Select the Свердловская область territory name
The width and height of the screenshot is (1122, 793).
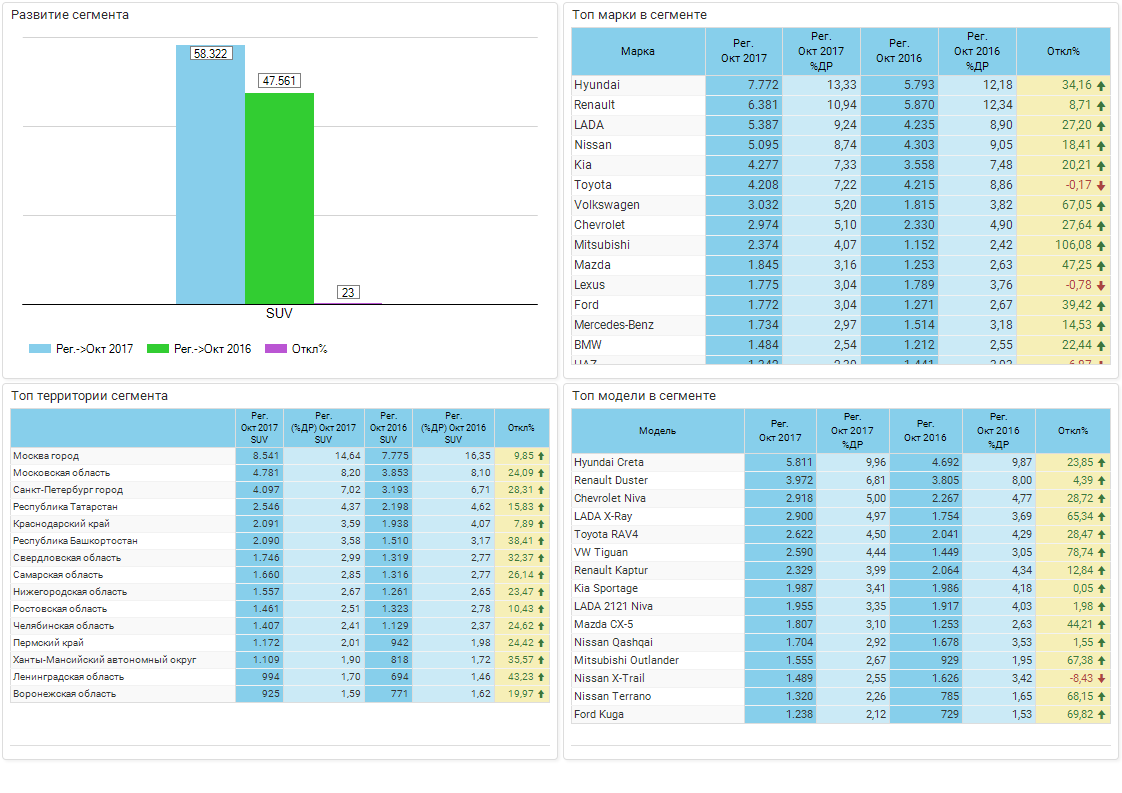click(67, 558)
